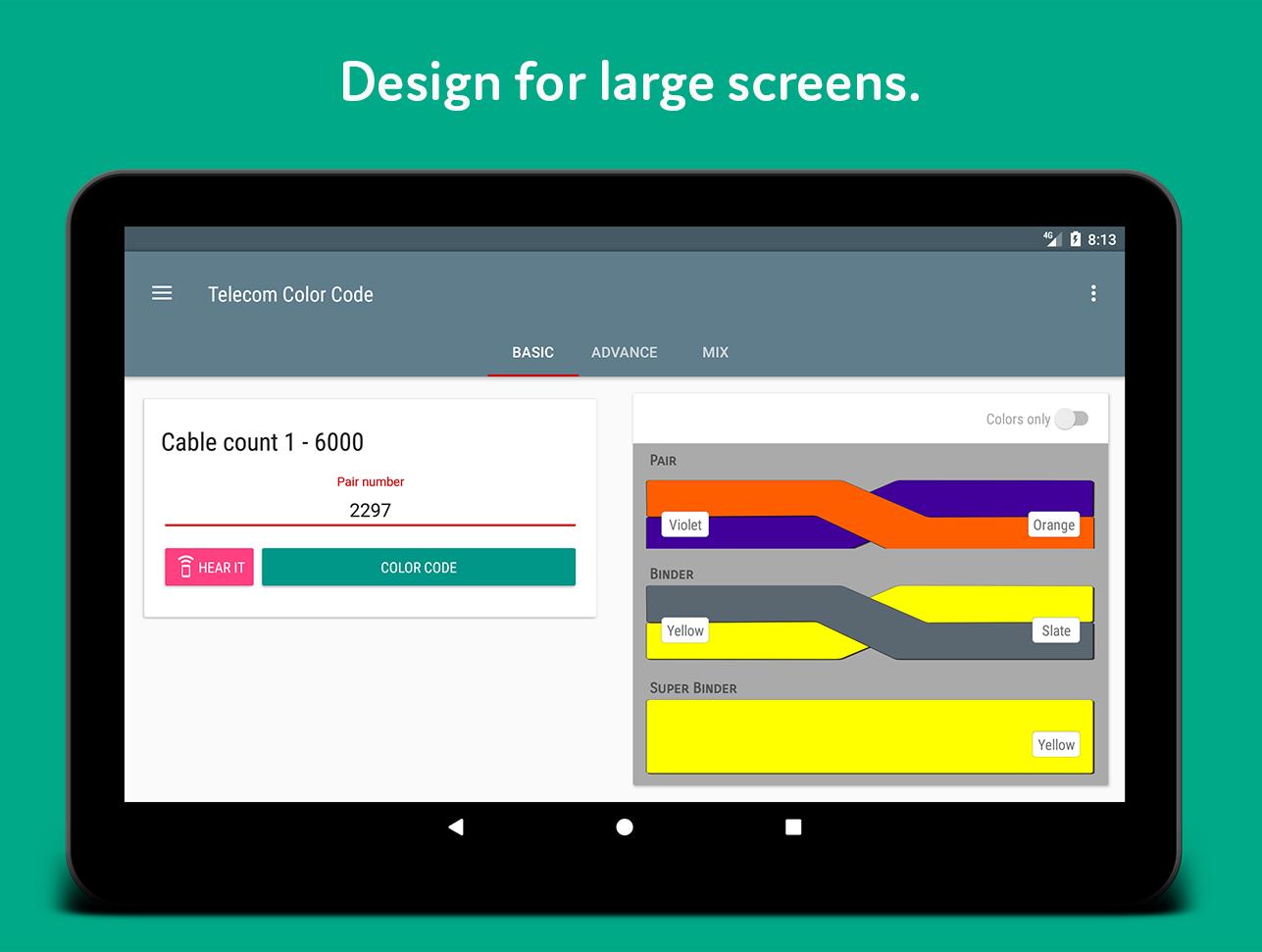Open the three-dot overflow menu
This screenshot has width=1262, height=952.
point(1093,293)
